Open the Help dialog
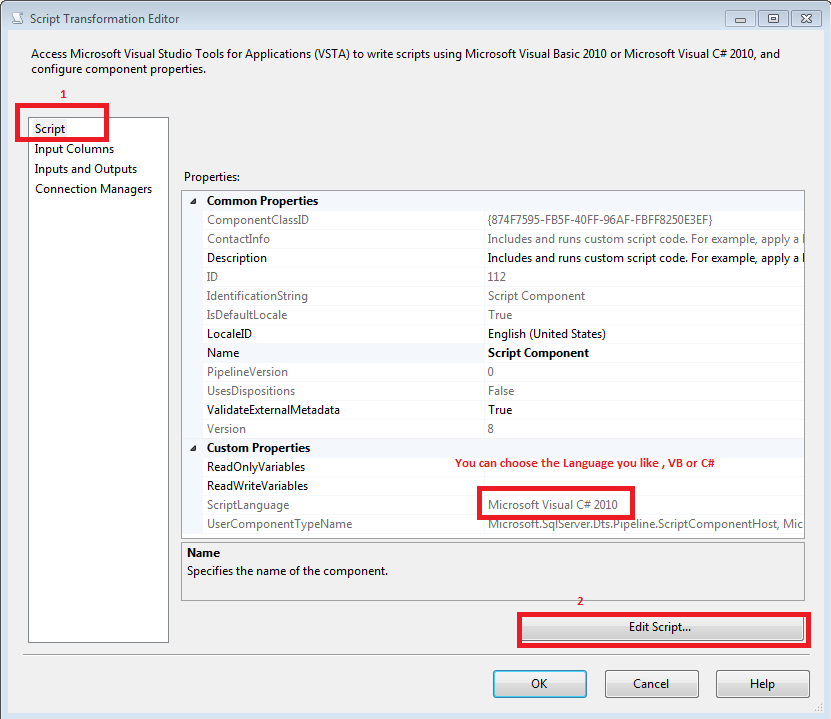 coord(762,683)
